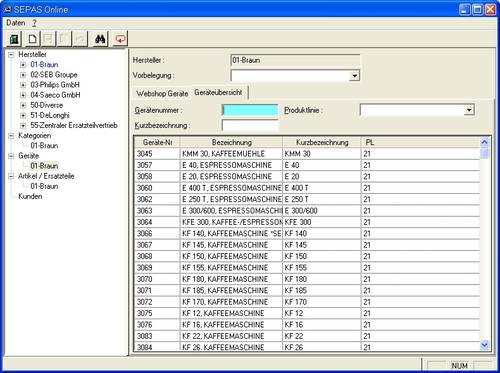The image size is (500, 373).
Task: Sort by the Kurzbezeichnung column header
Action: 322,142
